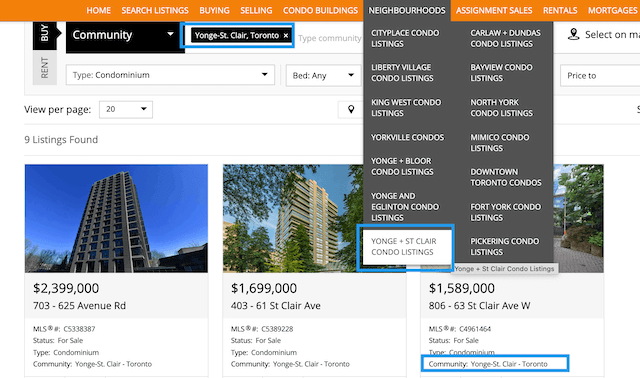The height and width of the screenshot is (378, 640).
Task: Click the map pin icon button
Action: click(x=351, y=109)
